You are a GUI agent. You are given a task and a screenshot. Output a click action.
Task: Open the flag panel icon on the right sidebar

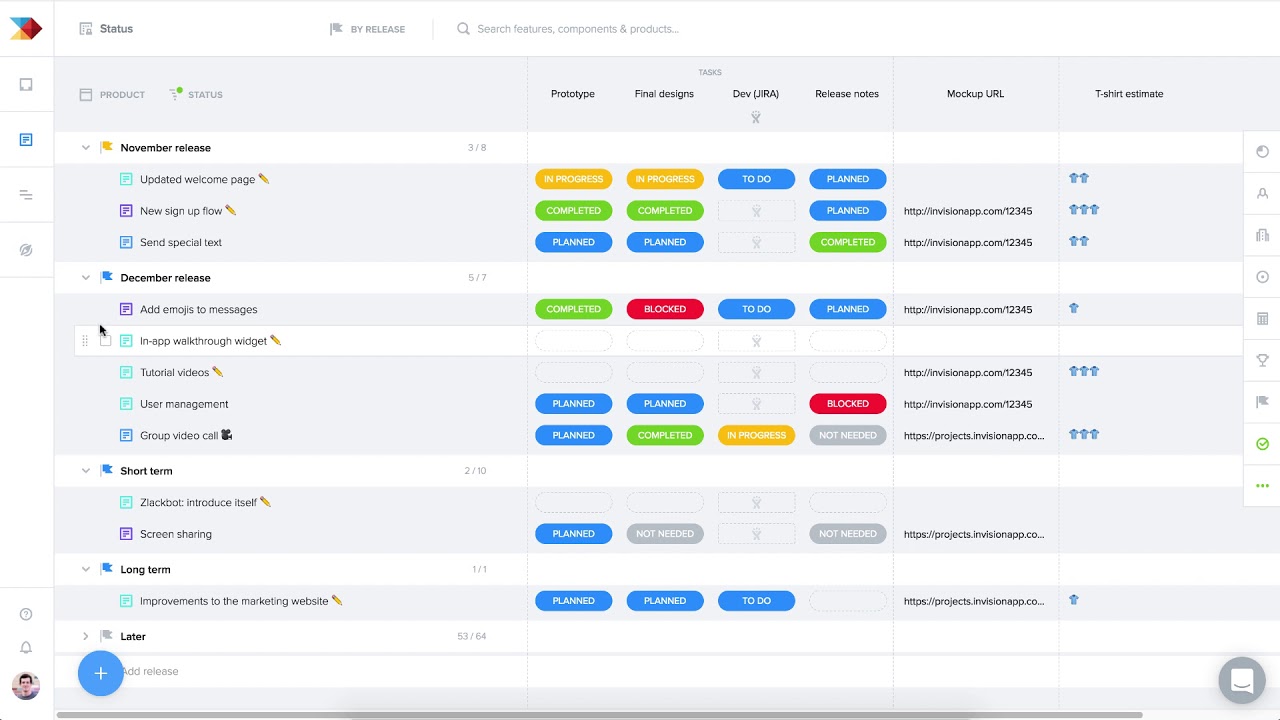[1262, 401]
